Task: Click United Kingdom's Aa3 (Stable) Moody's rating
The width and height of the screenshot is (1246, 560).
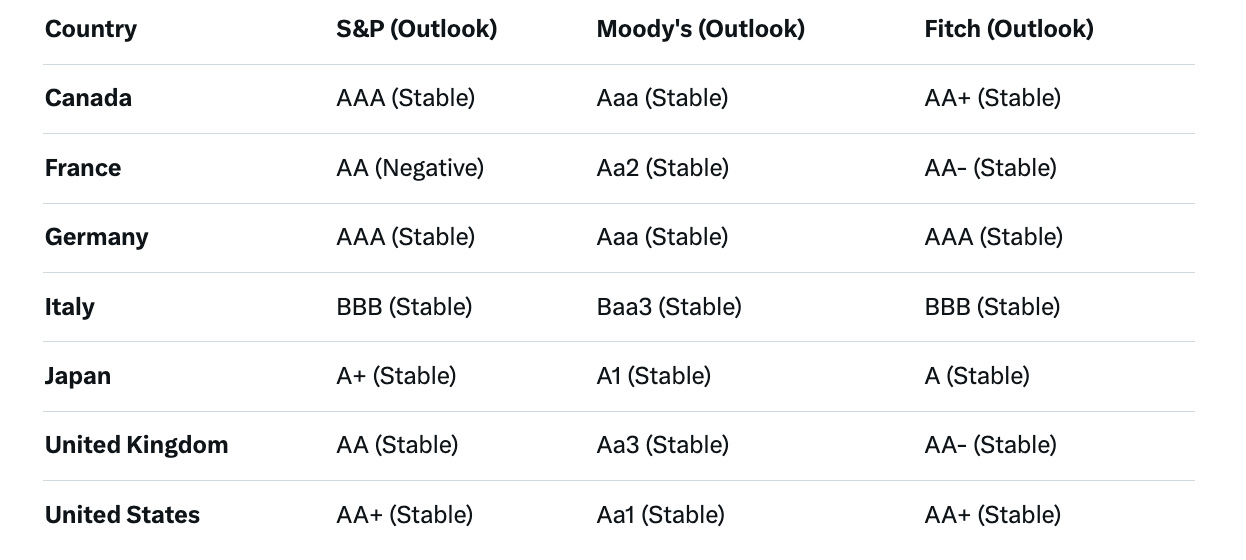Action: (x=662, y=445)
